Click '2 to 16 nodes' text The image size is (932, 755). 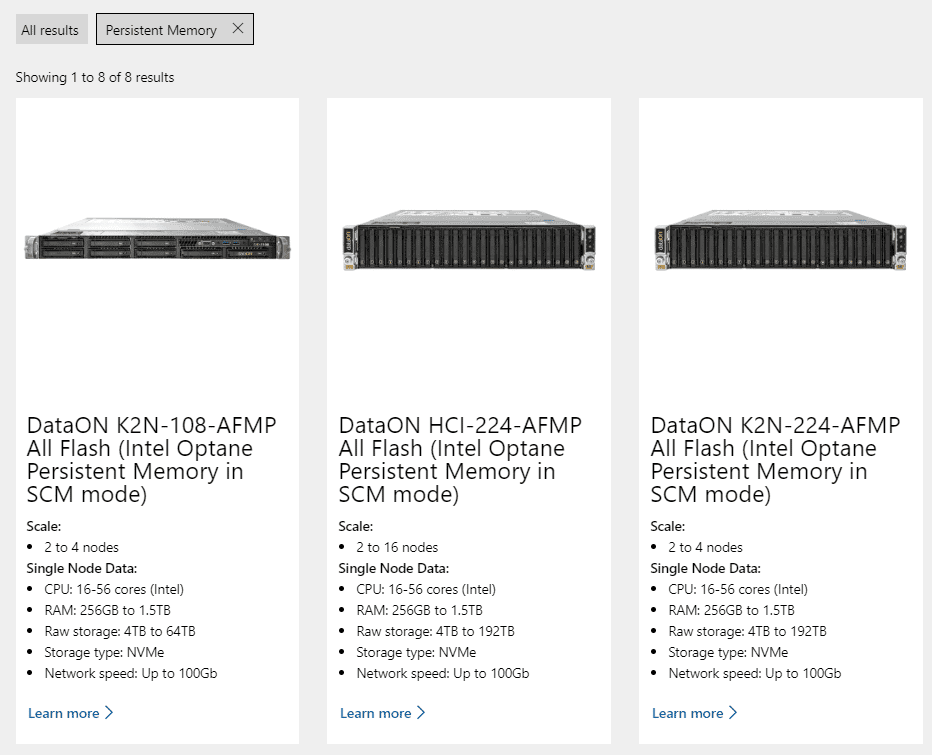pos(397,547)
